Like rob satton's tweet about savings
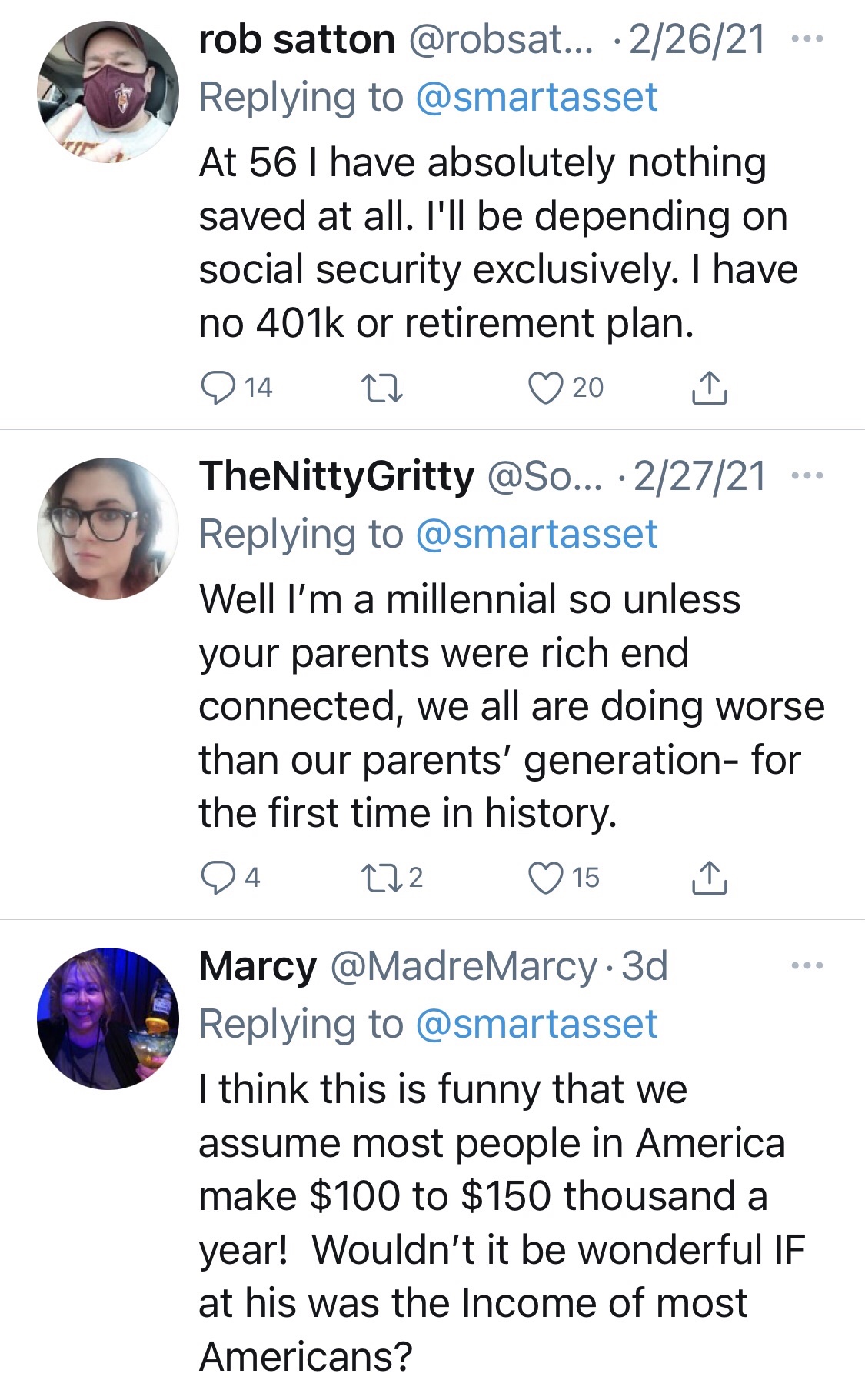 546,388
